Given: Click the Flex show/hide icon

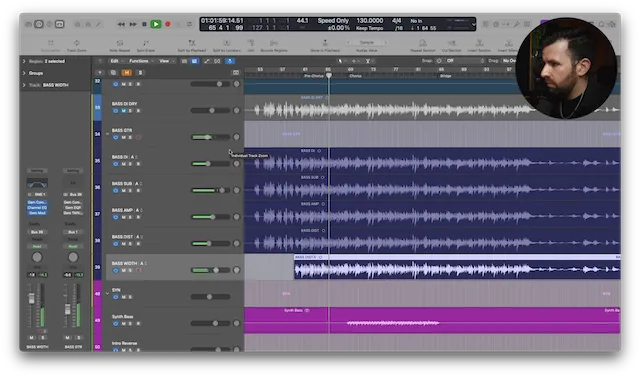Looking at the screenshot, I should coord(217,61).
